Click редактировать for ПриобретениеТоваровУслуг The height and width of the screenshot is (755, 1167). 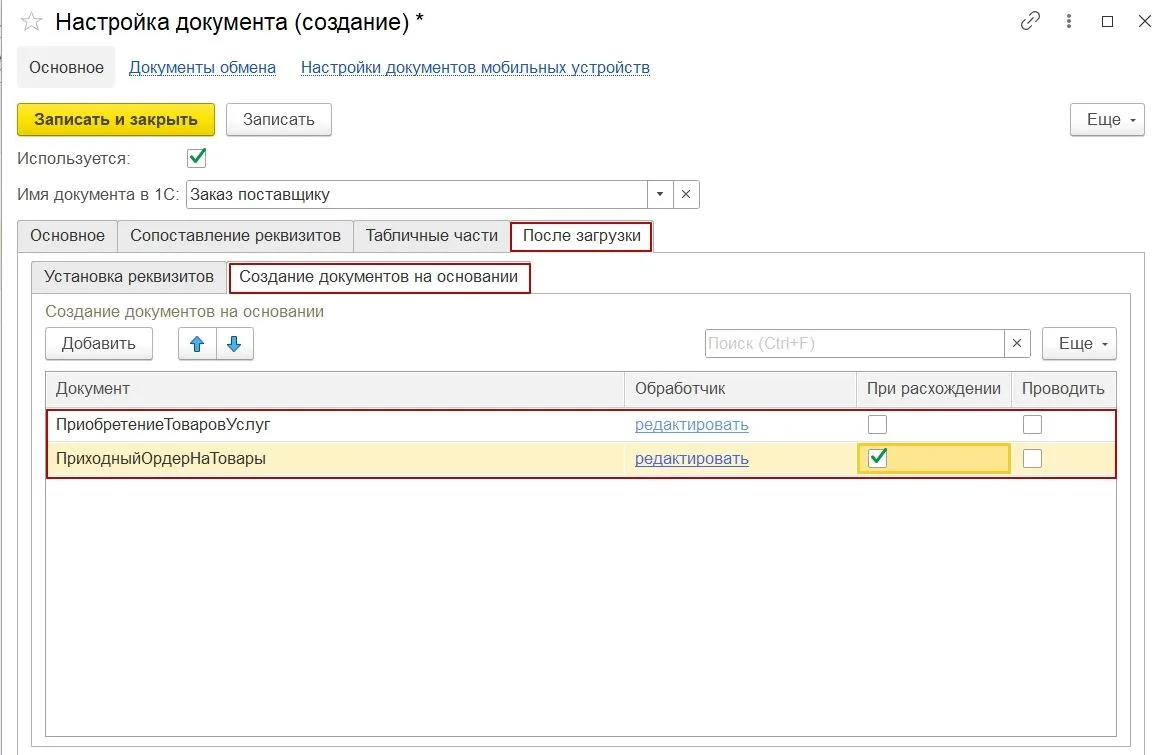tap(691, 424)
